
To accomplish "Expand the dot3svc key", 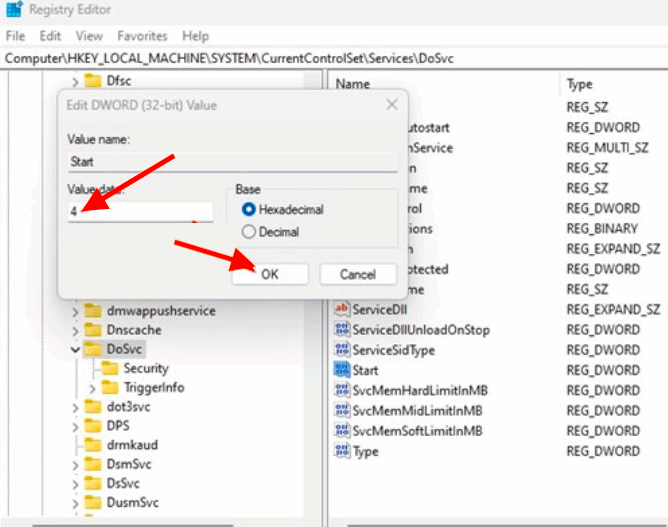I will 75,407.
